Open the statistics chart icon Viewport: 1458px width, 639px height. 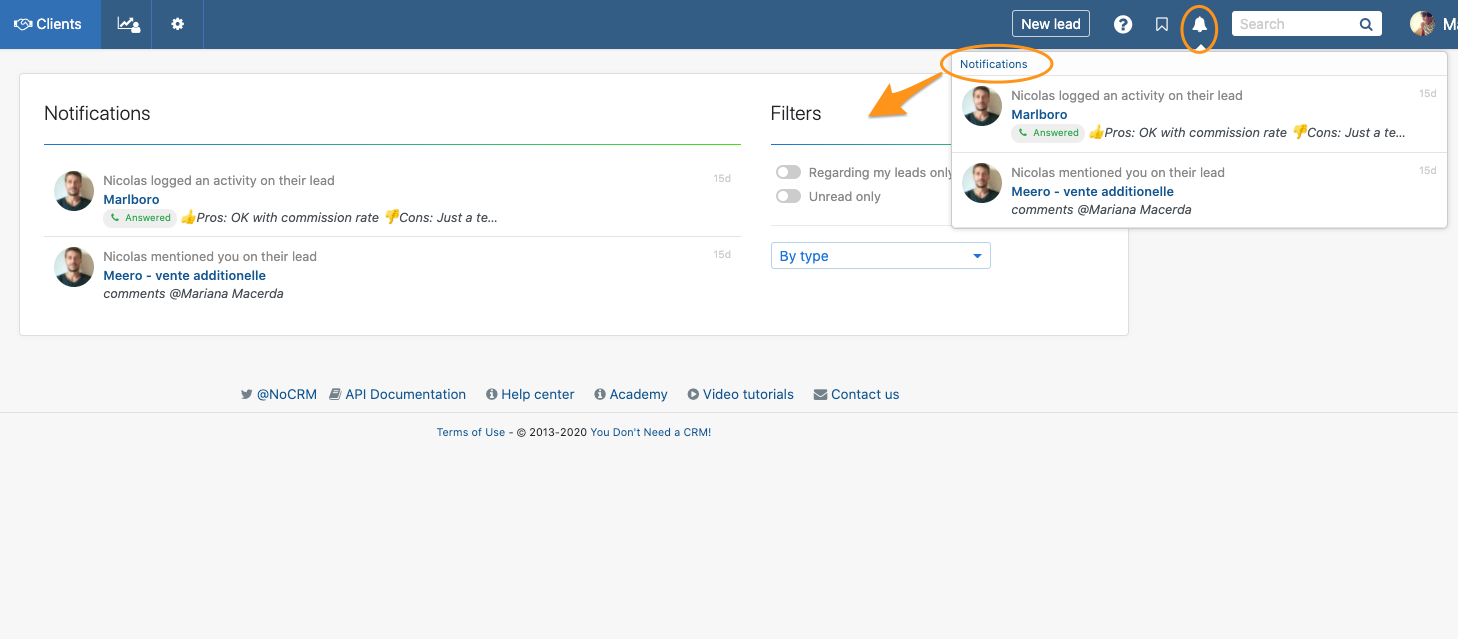tap(128, 24)
